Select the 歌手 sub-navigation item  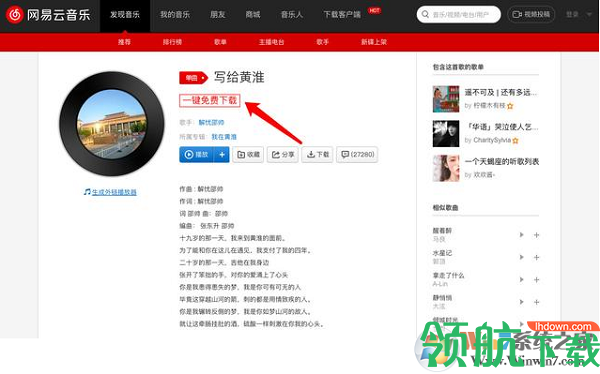tap(323, 42)
